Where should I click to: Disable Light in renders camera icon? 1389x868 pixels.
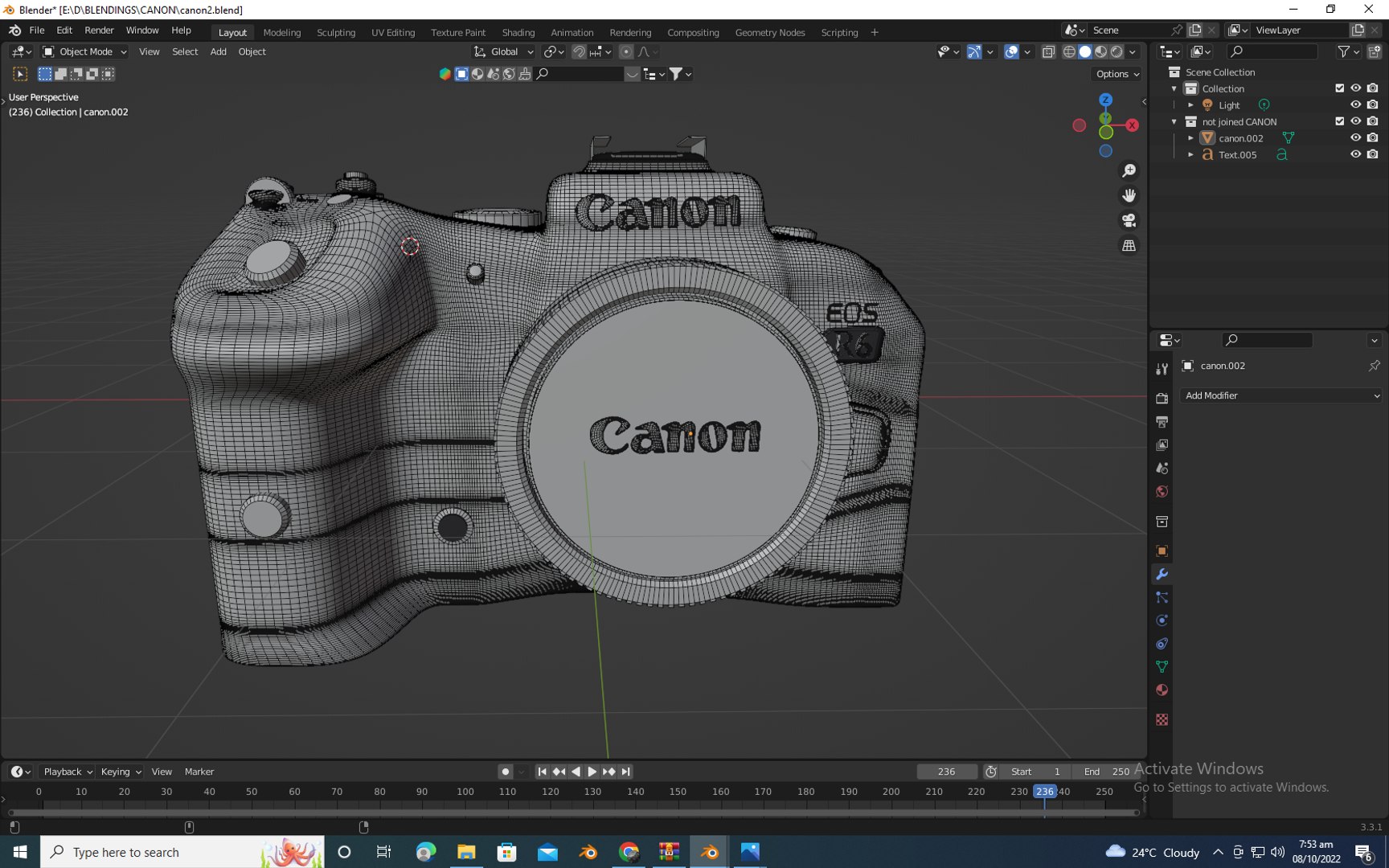(x=1372, y=104)
